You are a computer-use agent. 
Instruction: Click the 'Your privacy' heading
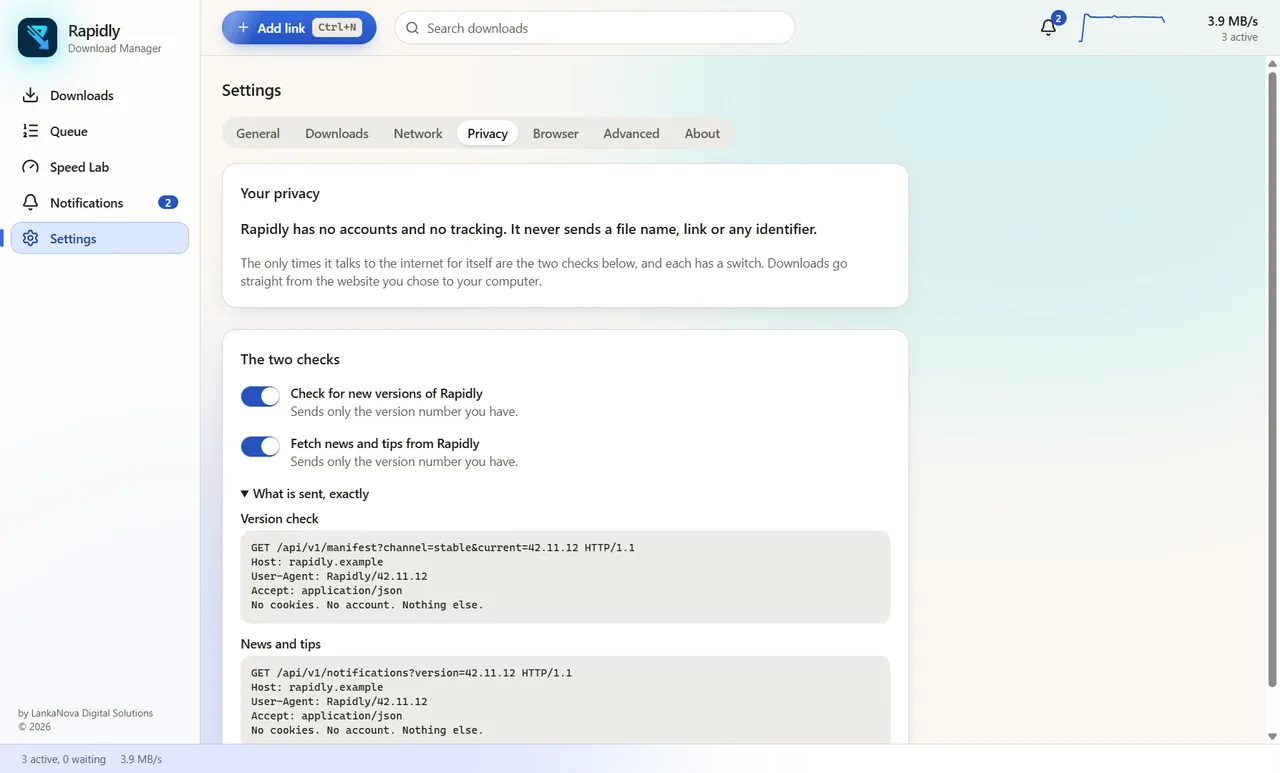[x=280, y=193]
